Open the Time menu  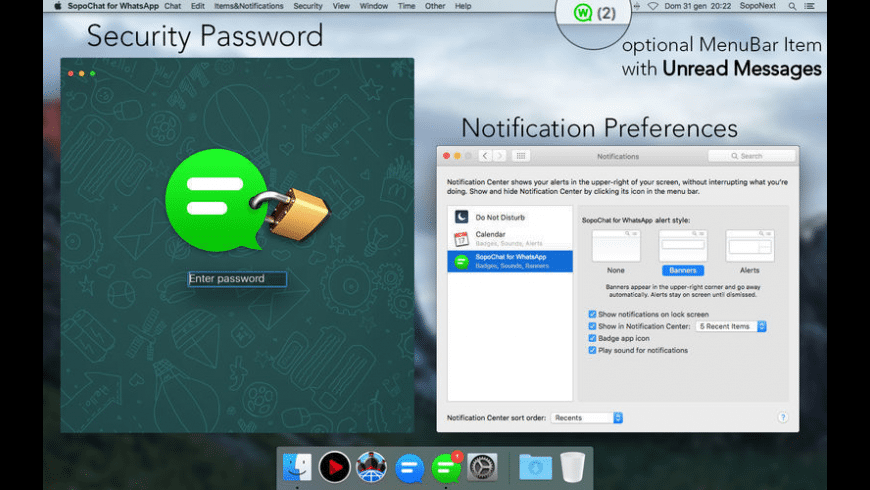click(x=406, y=6)
